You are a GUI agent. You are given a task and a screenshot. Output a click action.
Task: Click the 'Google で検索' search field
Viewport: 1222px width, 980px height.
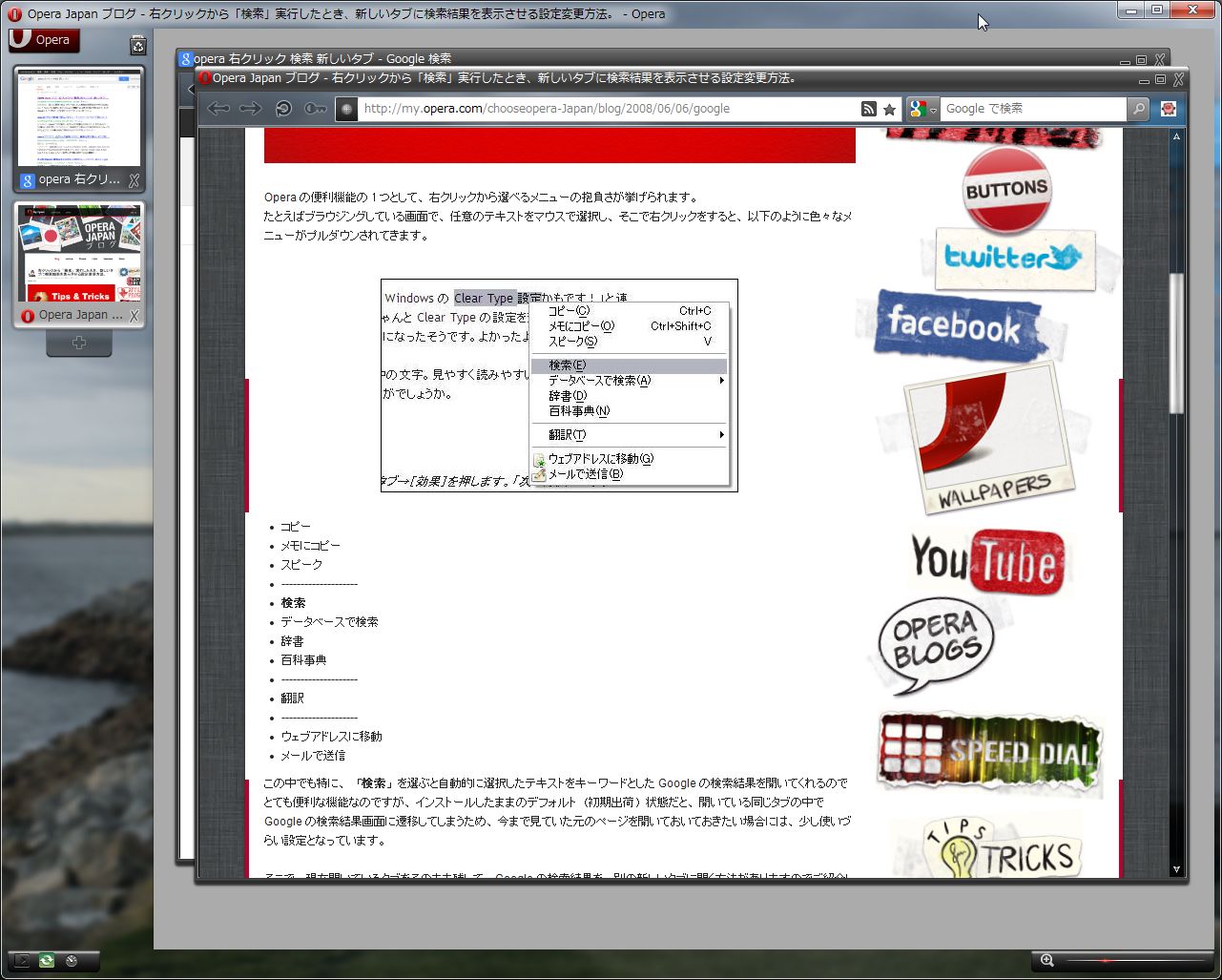pos(1033,109)
